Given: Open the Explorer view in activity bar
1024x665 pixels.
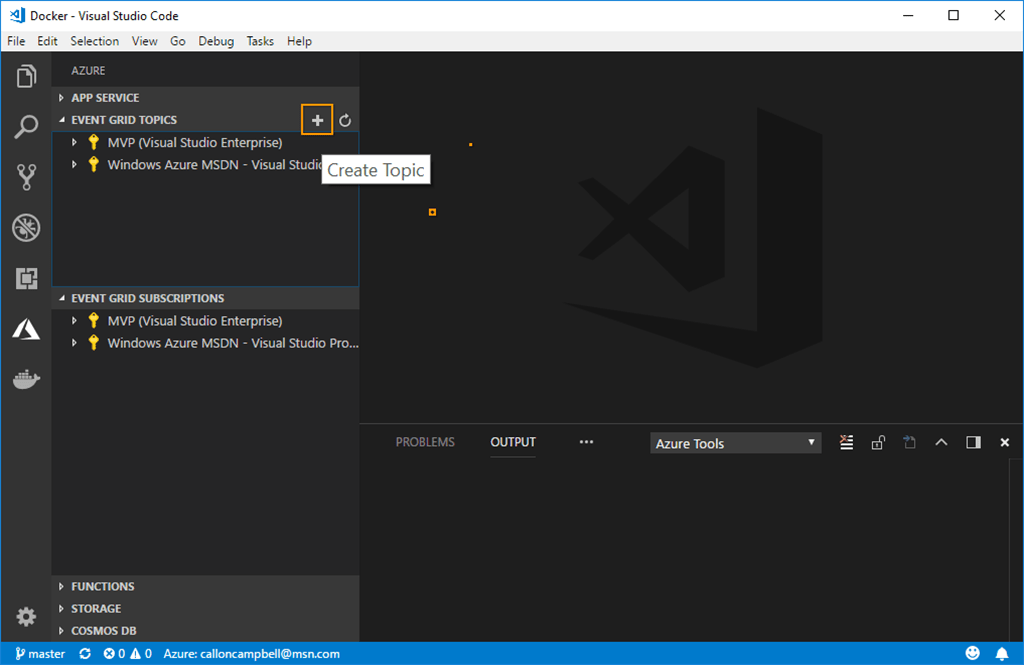Looking at the screenshot, I should (26, 77).
